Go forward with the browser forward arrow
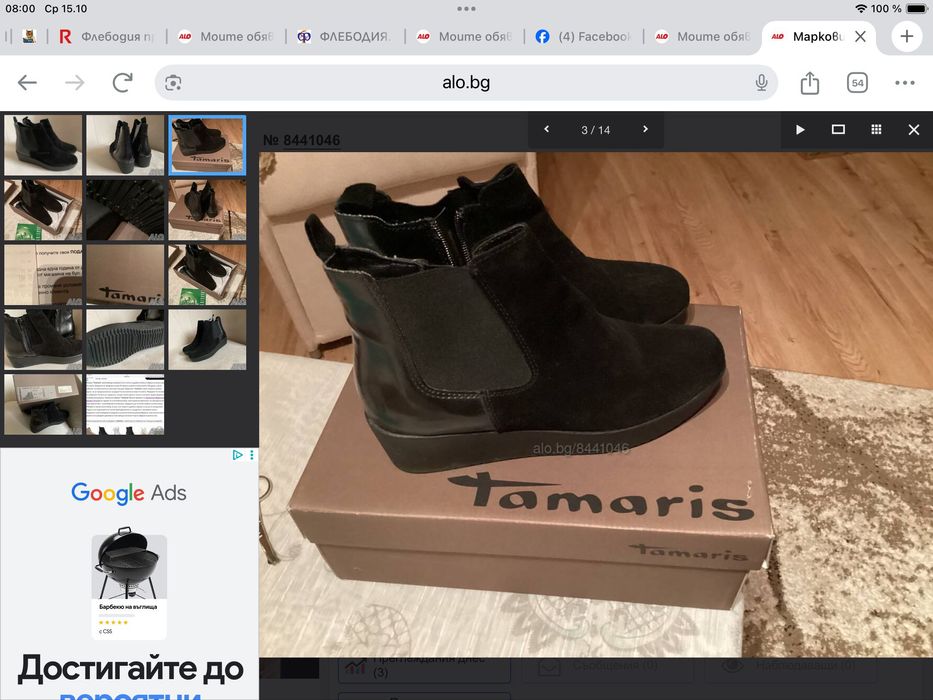Screen dimensions: 933x700 tap(74, 83)
